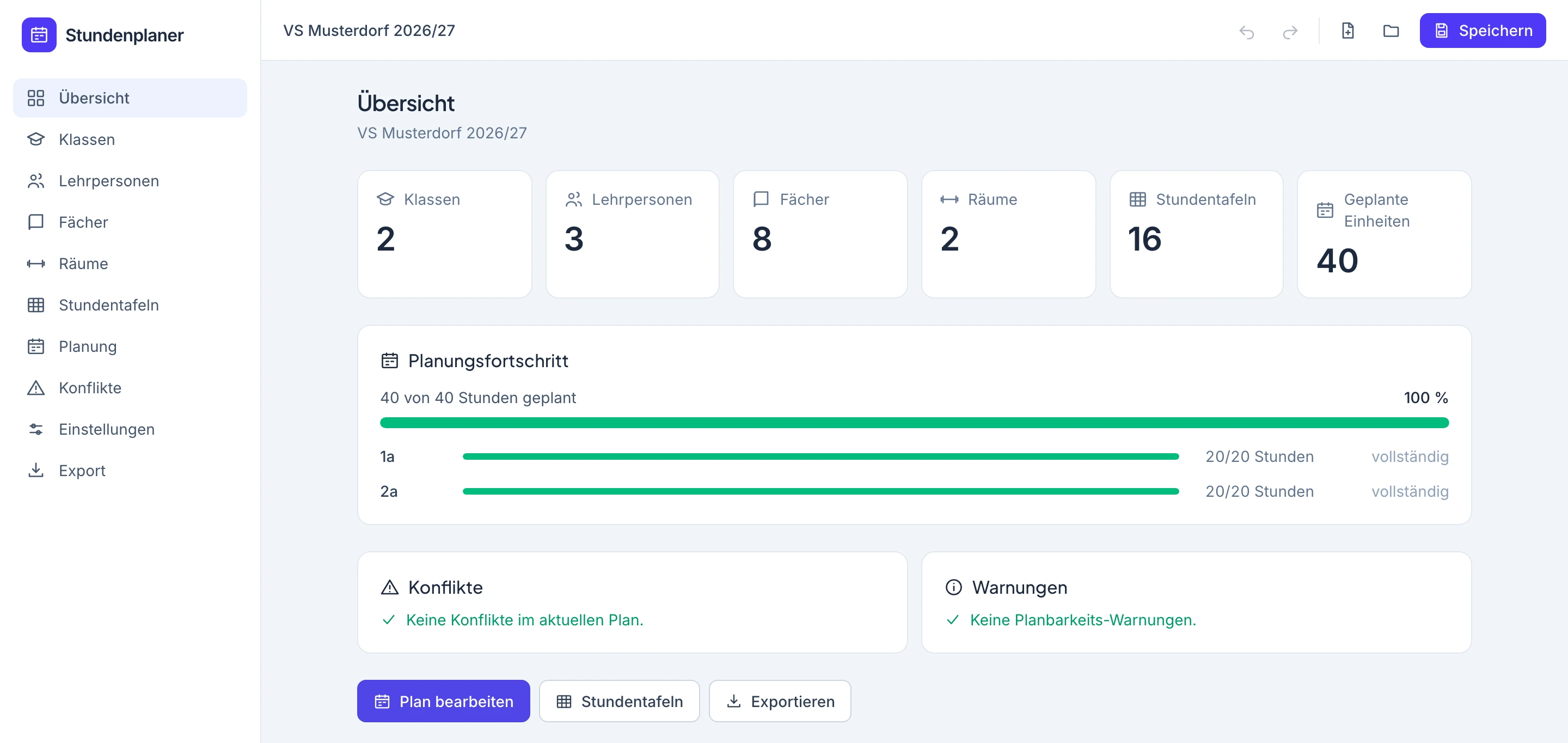Click the Plan bearbeiten button
The height and width of the screenshot is (743, 1568).
point(443,702)
